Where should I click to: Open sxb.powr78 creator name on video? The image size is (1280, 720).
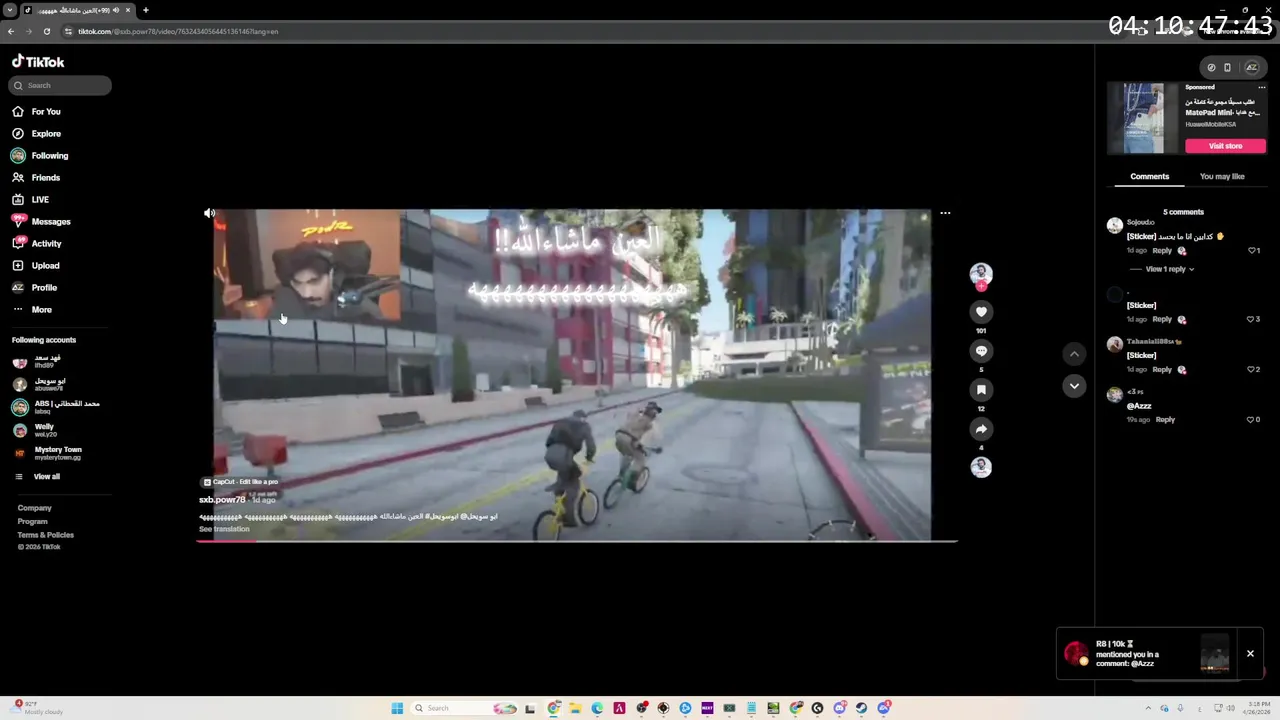point(222,499)
